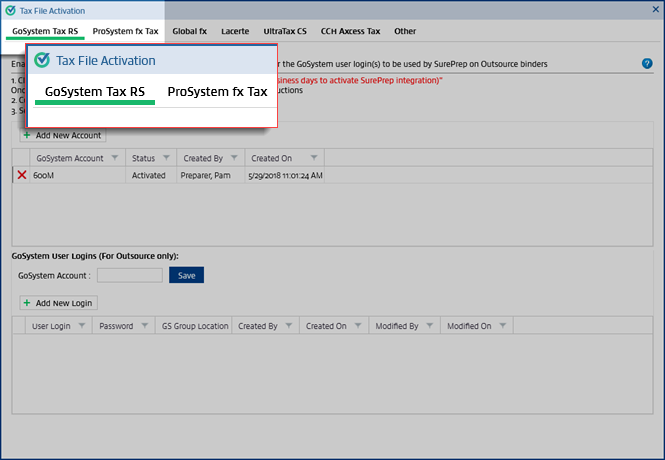Click filter icon on Status column
Image resolution: width=665 pixels, height=460 pixels.
pos(167,158)
